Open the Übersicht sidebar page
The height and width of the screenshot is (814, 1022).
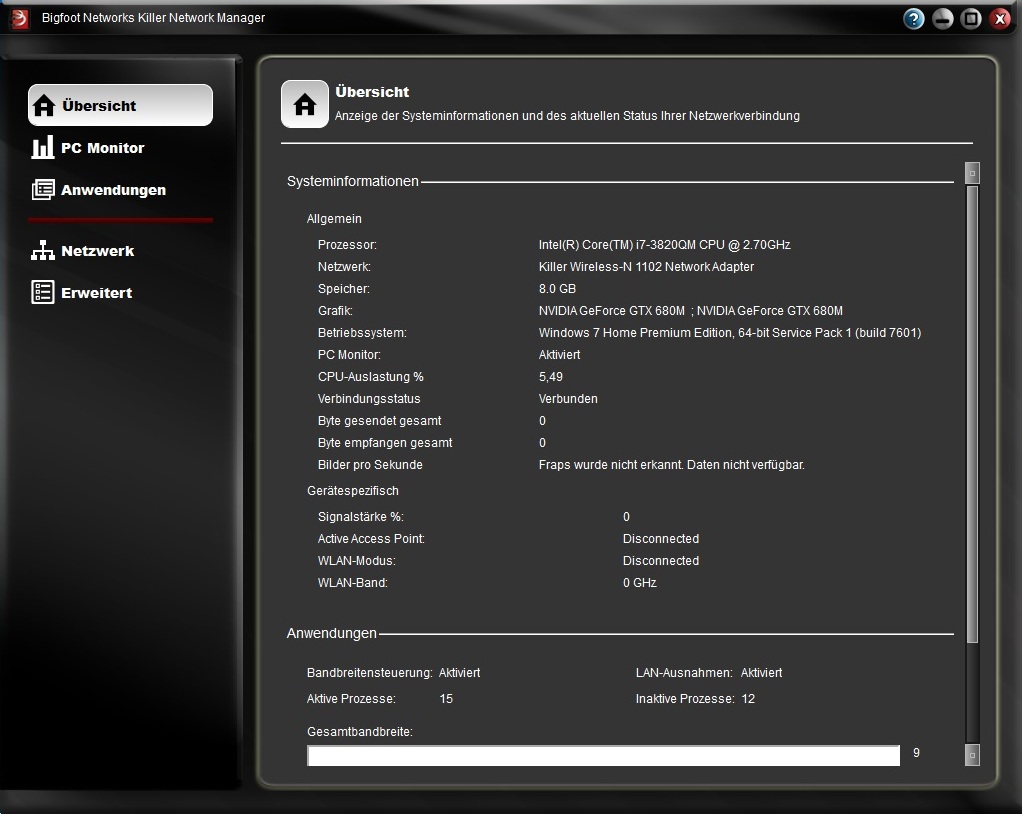tap(120, 105)
